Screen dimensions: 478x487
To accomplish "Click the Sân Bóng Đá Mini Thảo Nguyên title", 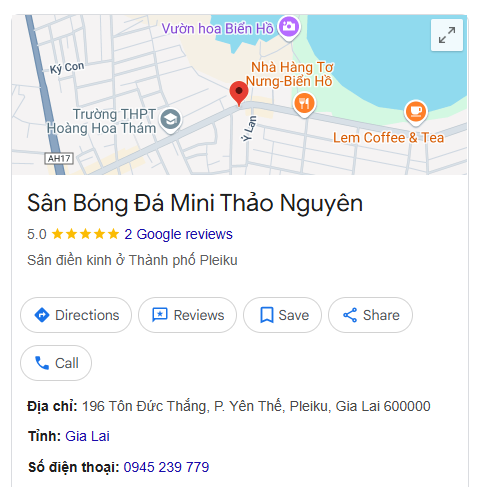I will pos(195,203).
